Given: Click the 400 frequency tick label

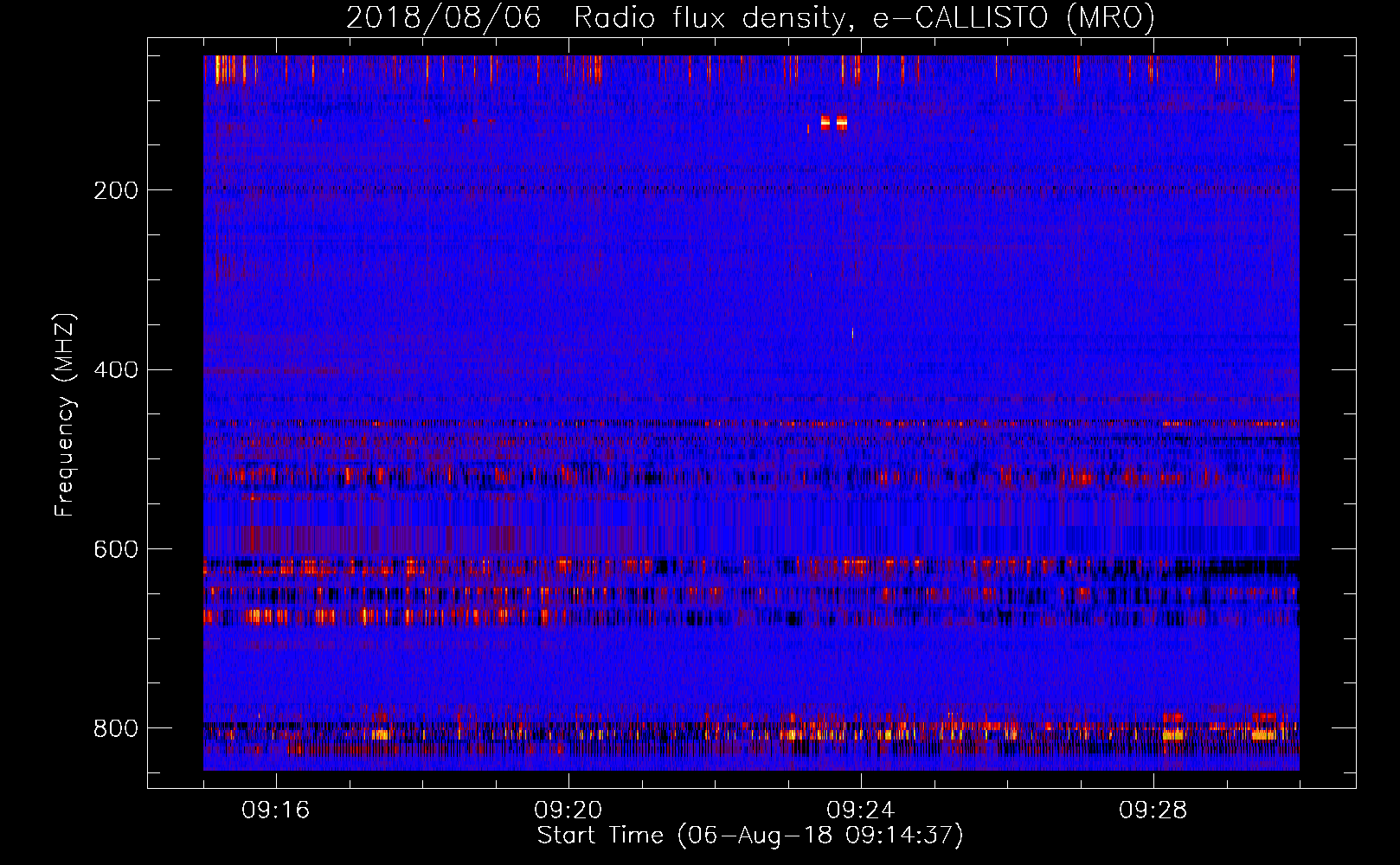Looking at the screenshot, I should click(116, 370).
